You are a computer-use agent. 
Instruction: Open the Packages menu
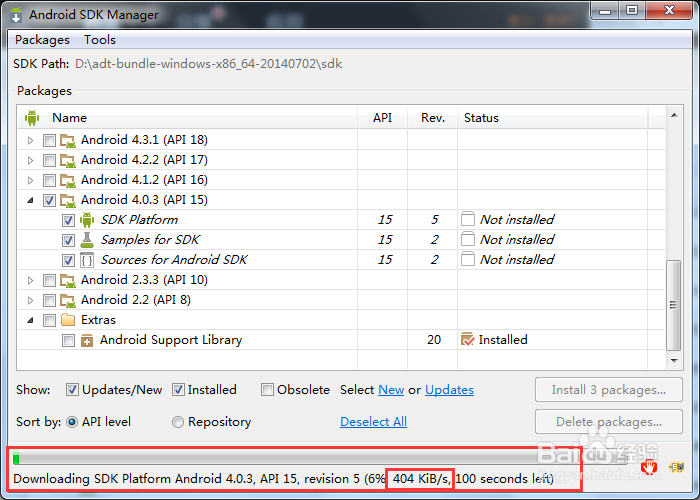point(42,40)
